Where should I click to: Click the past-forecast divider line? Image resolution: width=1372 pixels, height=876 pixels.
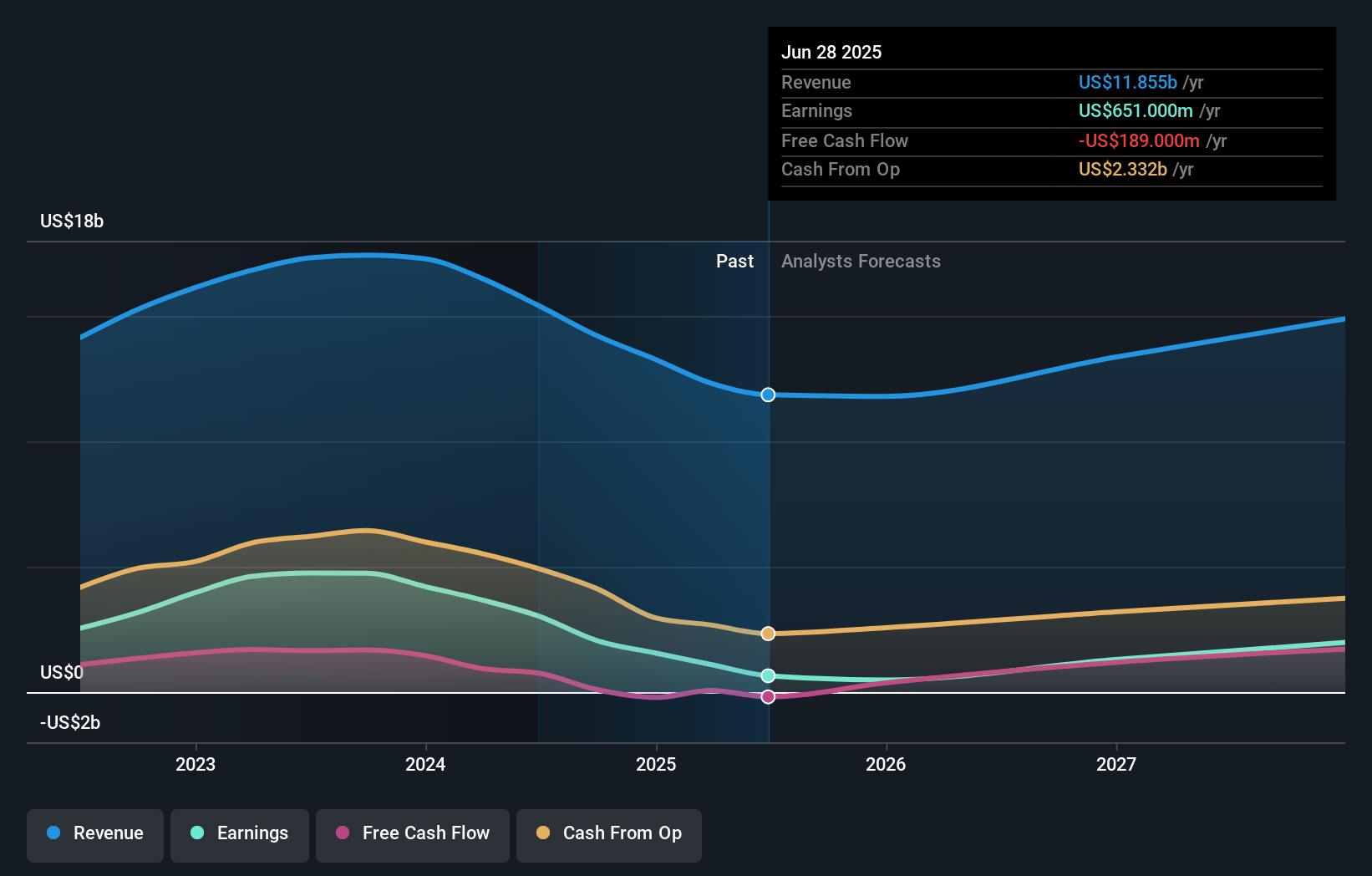click(x=768, y=502)
